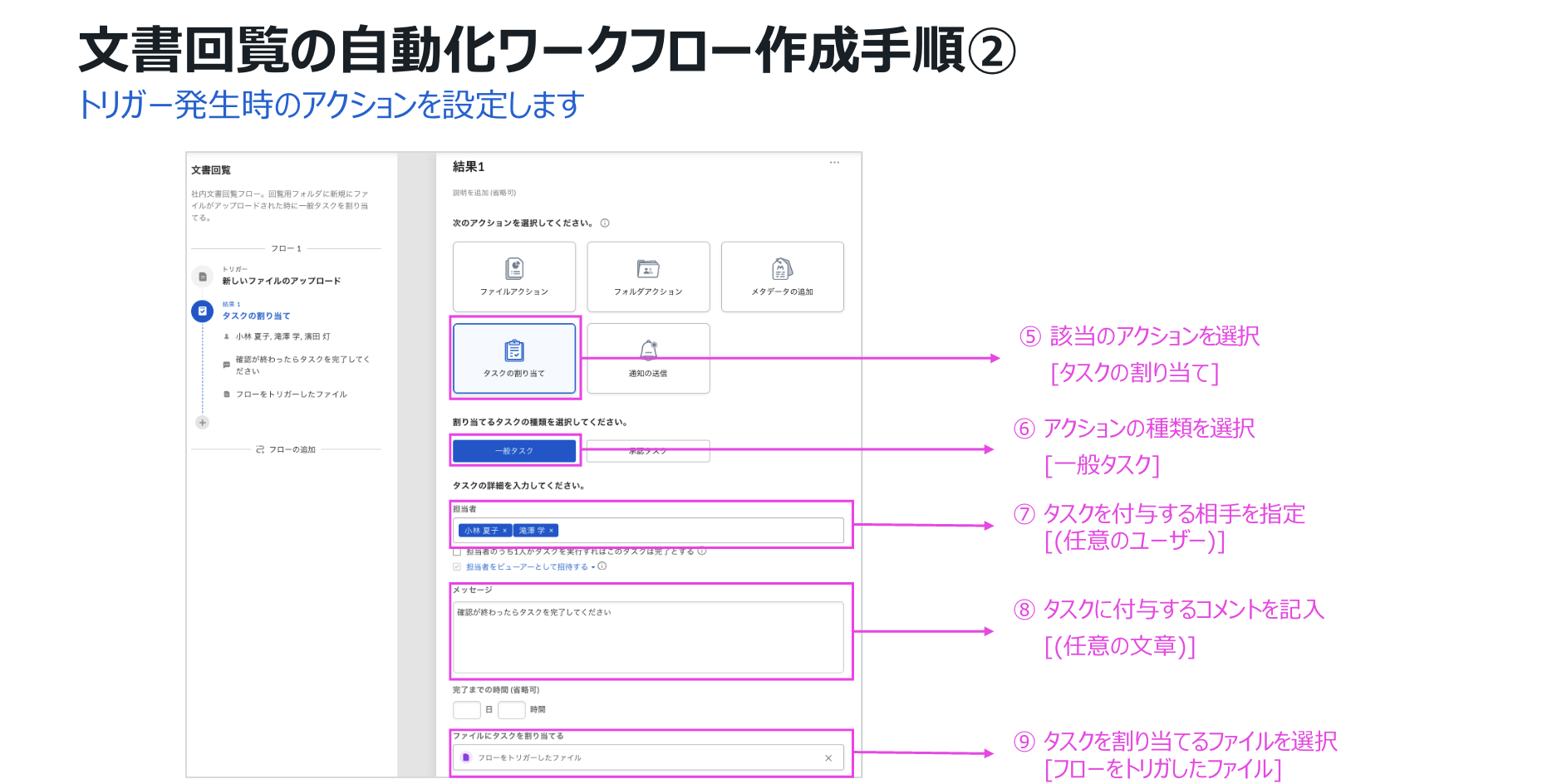Click the plus icon to add a result
This screenshot has height=784, width=1567.
pos(202,423)
